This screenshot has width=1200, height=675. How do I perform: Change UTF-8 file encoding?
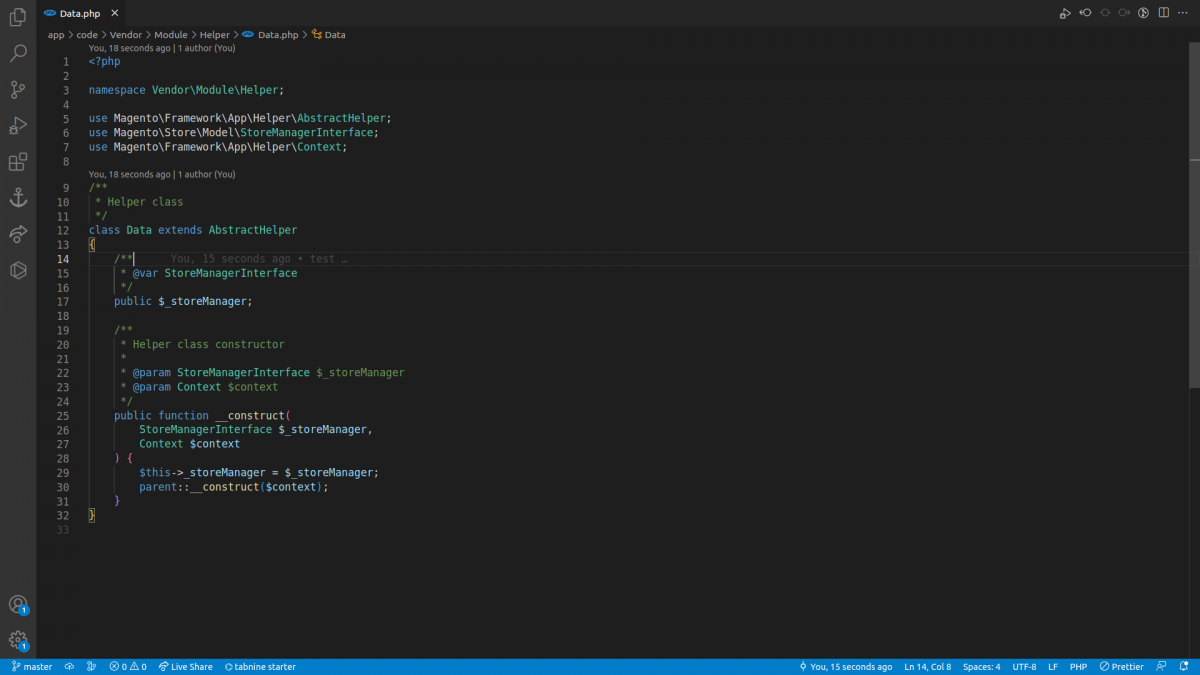coord(1024,666)
